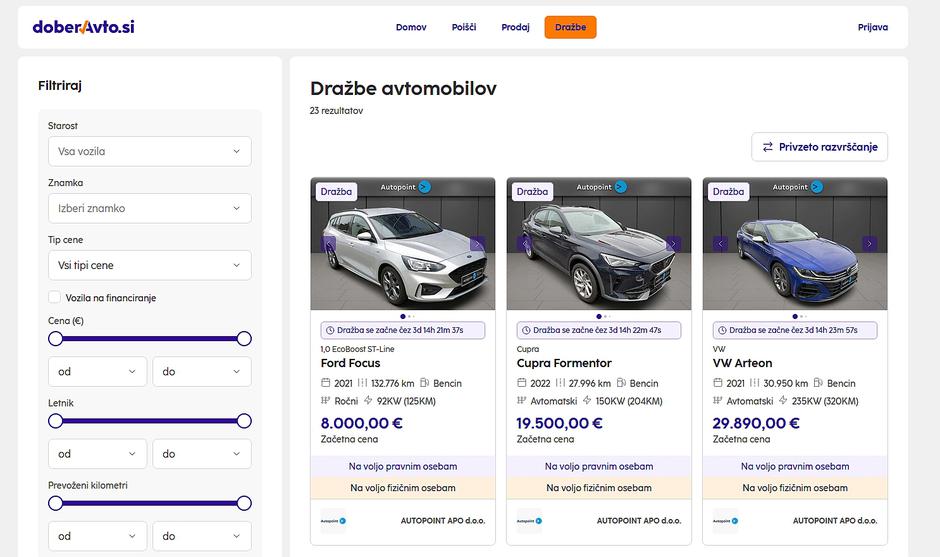Screen dimensions: 940x557
Task: Show next photo of VW Arteon
Action: [869, 244]
